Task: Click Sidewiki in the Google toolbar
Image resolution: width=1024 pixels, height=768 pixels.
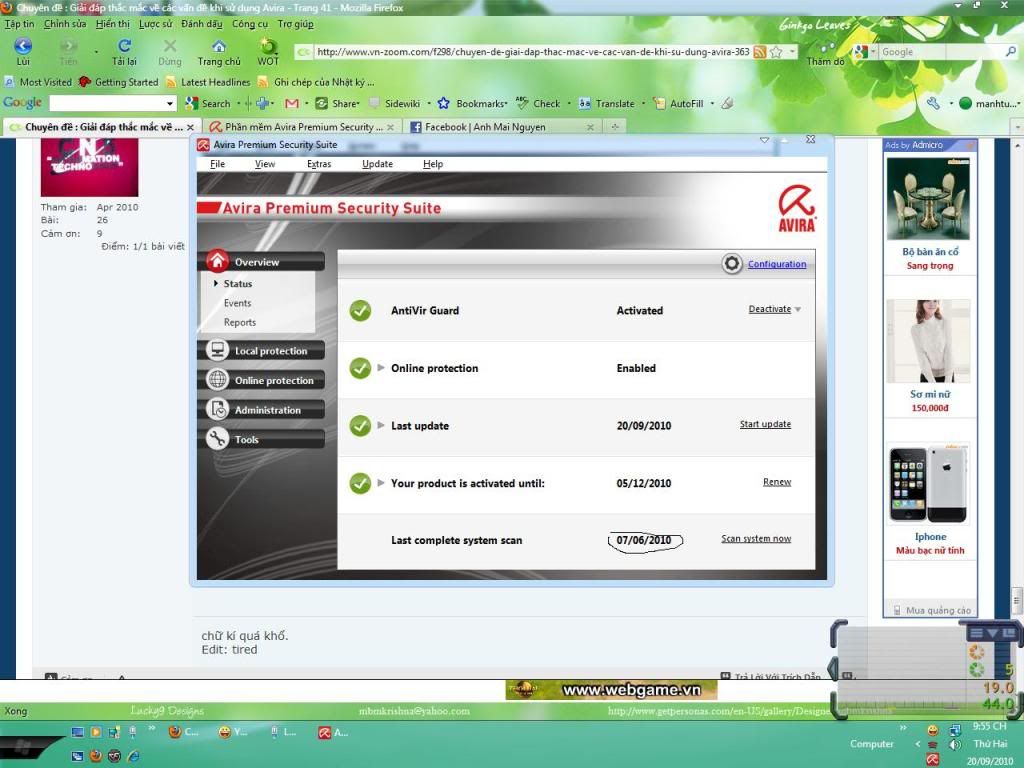Action: [395, 103]
